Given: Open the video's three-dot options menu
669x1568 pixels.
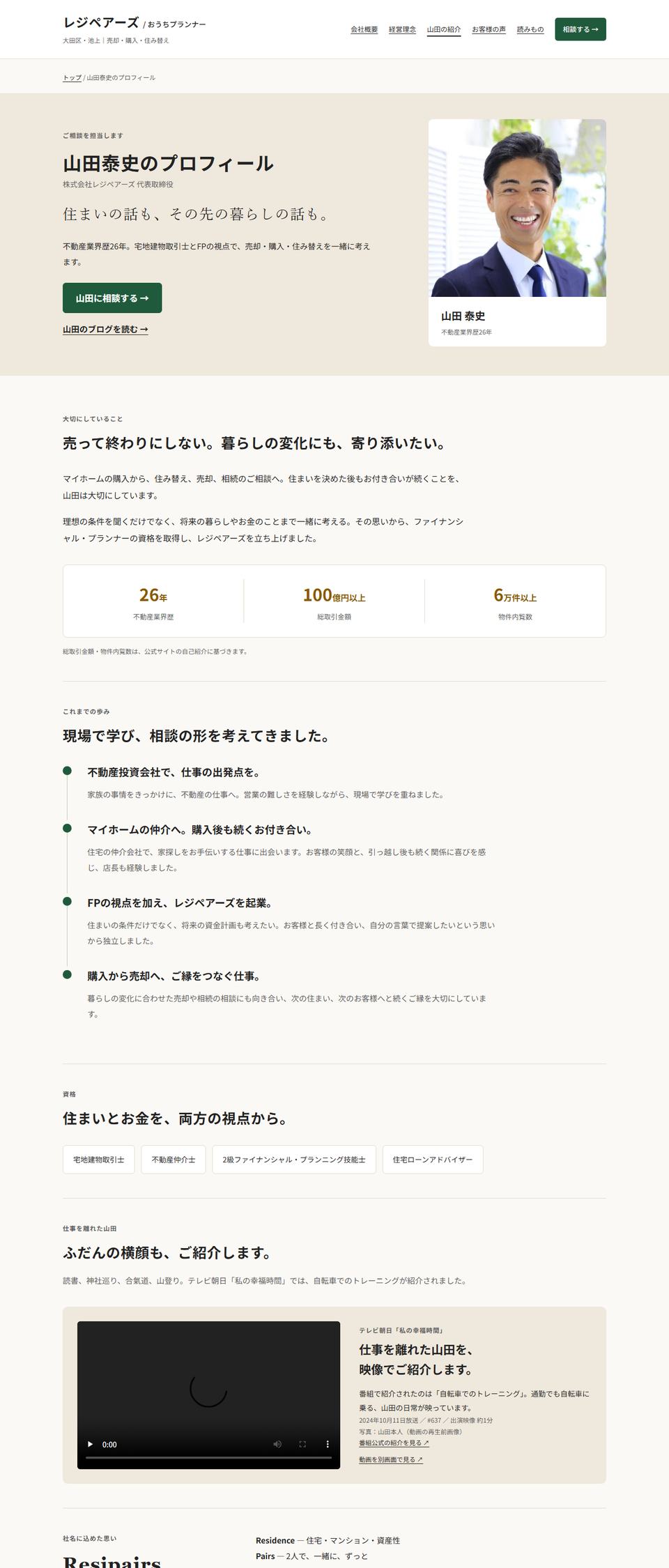Looking at the screenshot, I should click(328, 1444).
